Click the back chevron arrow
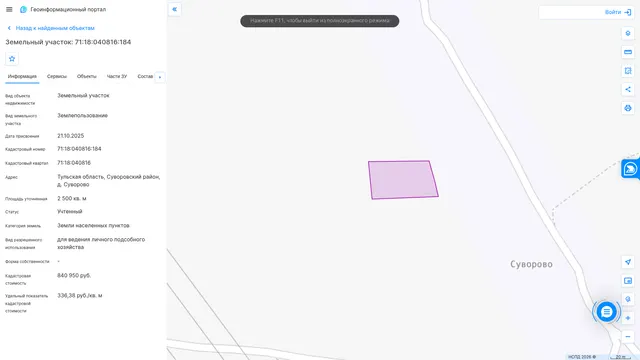 point(9,28)
